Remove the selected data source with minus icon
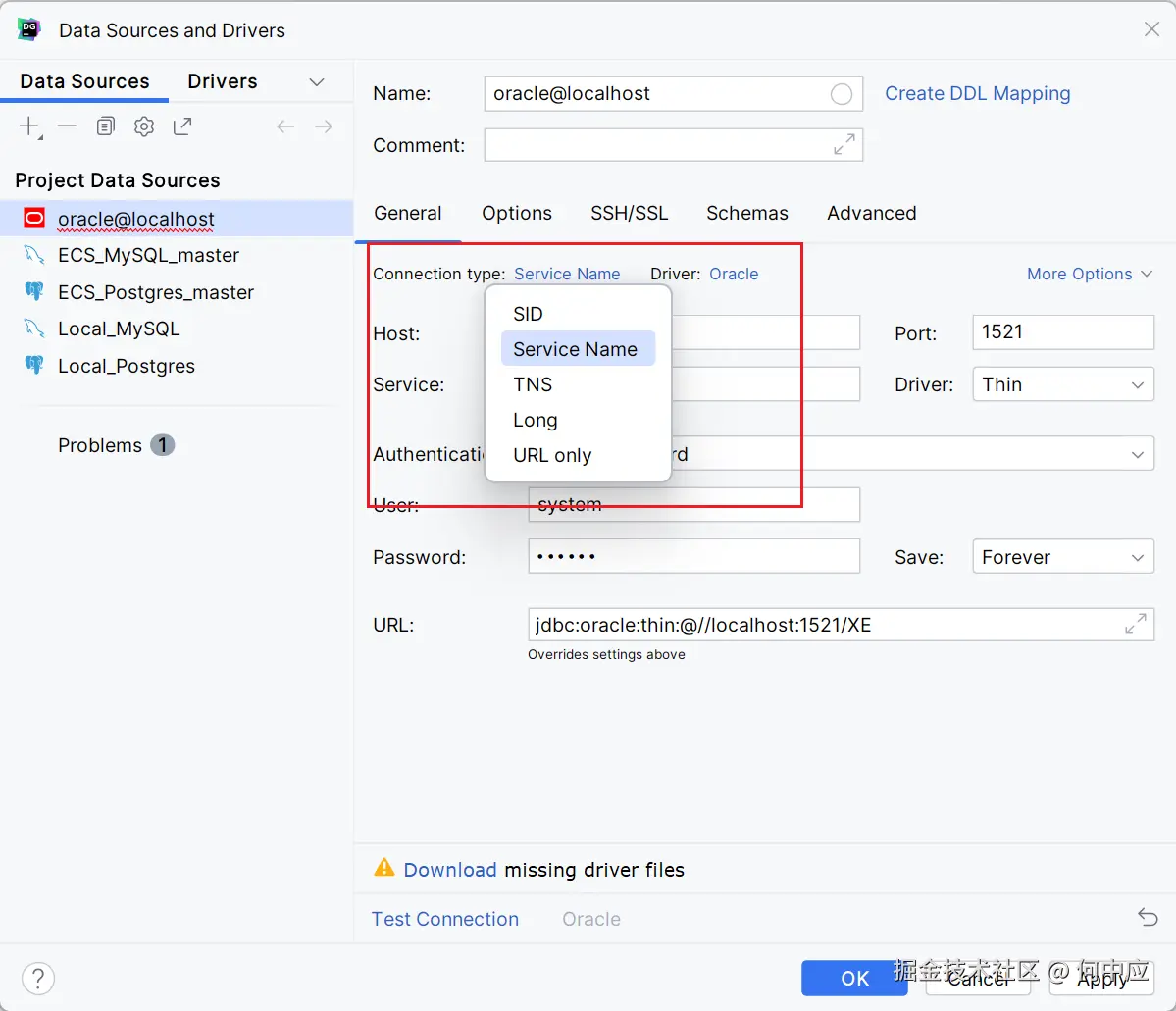The width and height of the screenshot is (1176, 1011). click(67, 126)
